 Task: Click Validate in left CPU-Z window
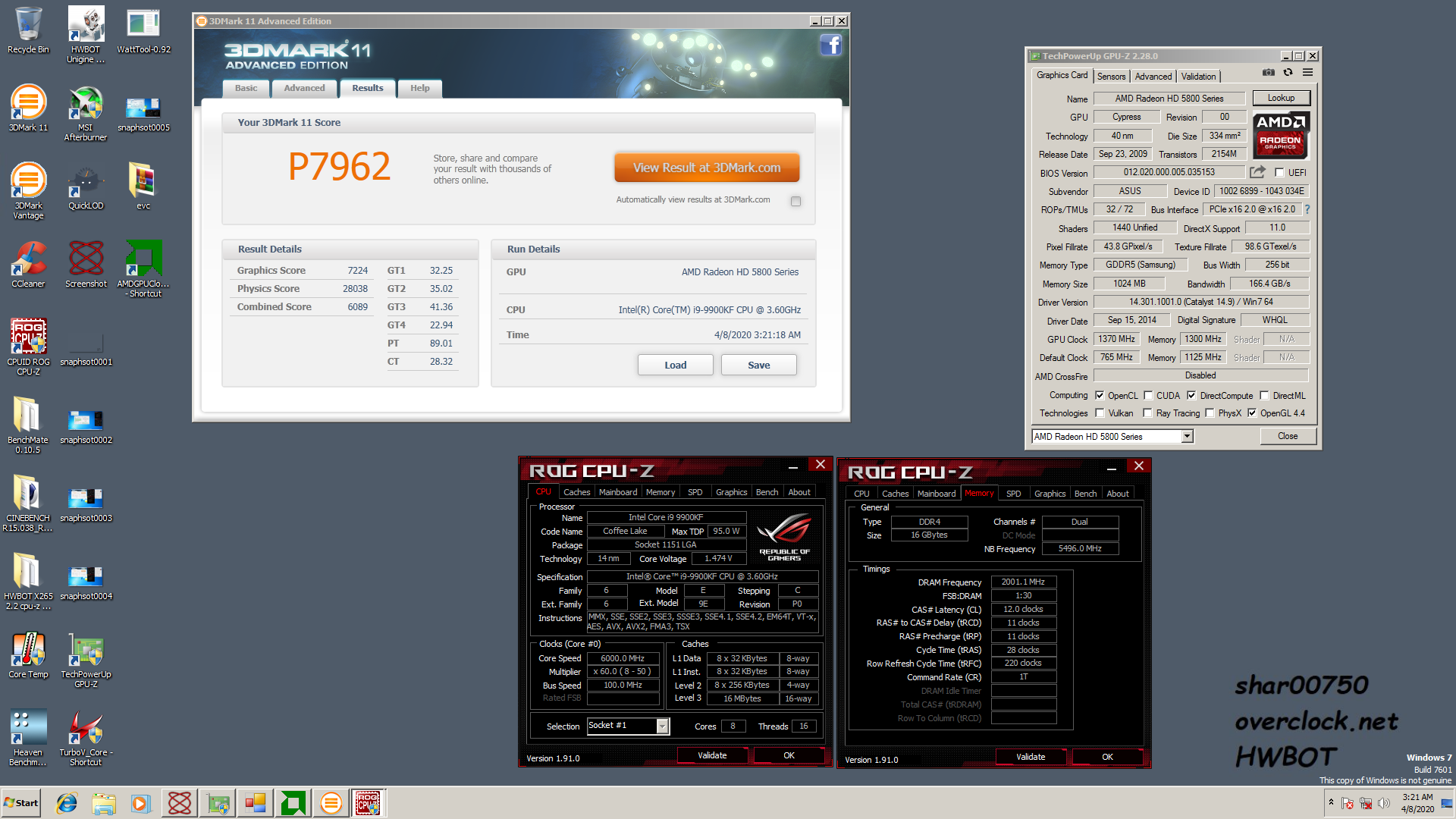coord(712,755)
